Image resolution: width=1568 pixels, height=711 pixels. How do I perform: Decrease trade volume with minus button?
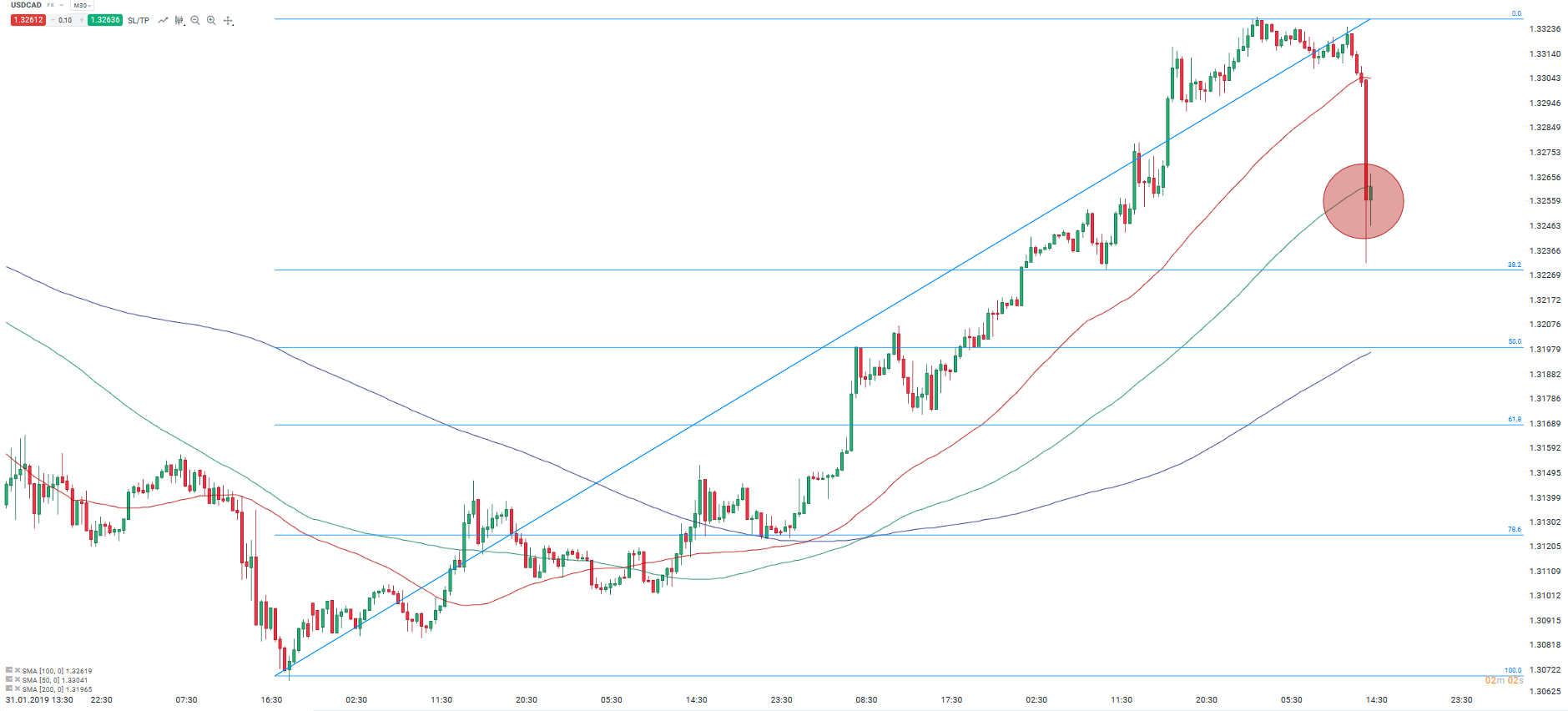coord(53,20)
